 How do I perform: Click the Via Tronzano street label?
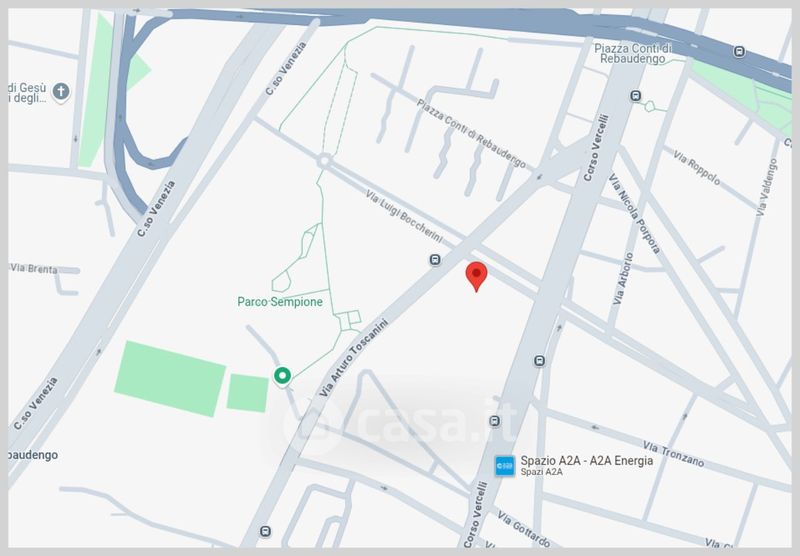673,454
